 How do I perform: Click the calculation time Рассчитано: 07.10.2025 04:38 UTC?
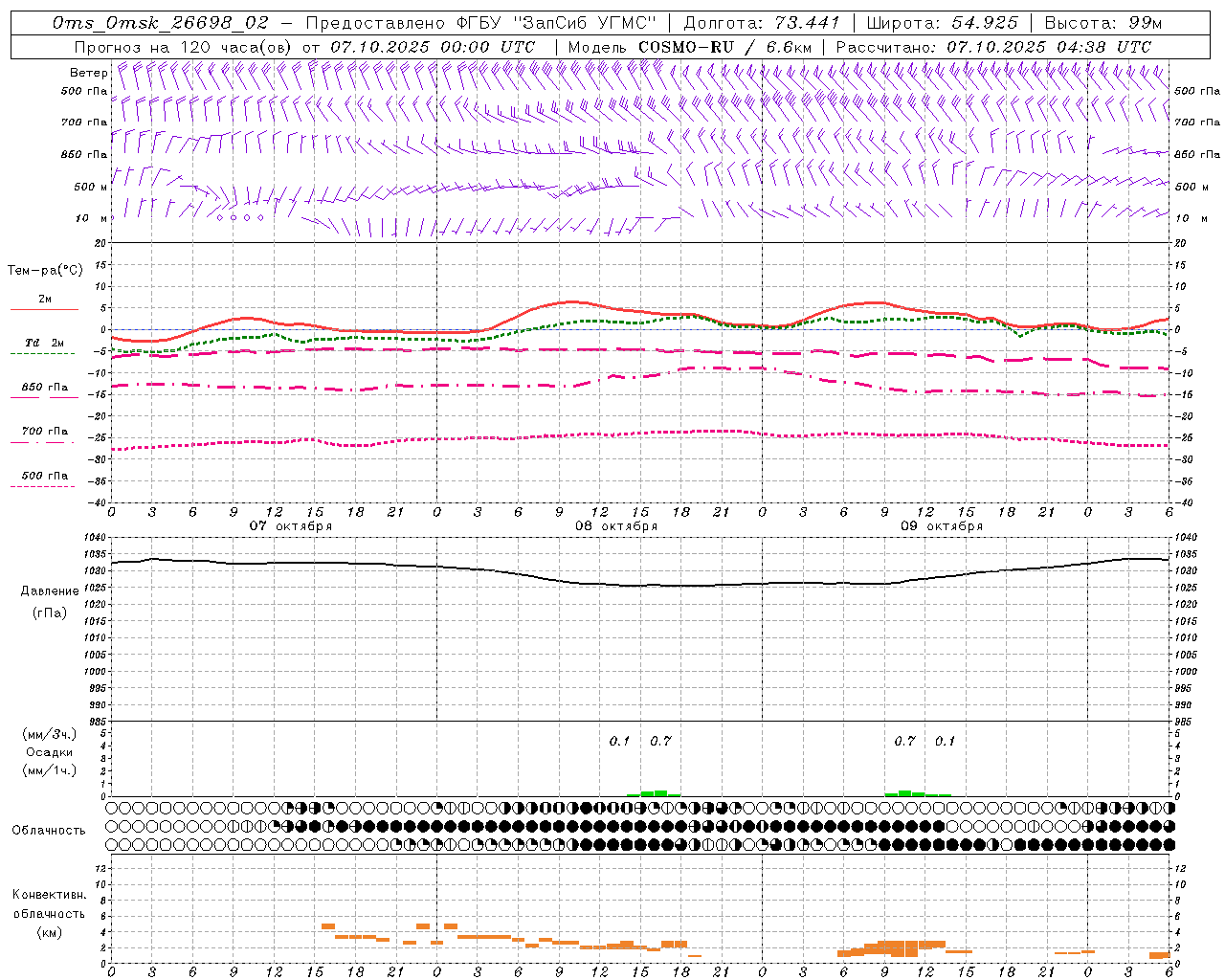pyautogui.click(x=994, y=47)
